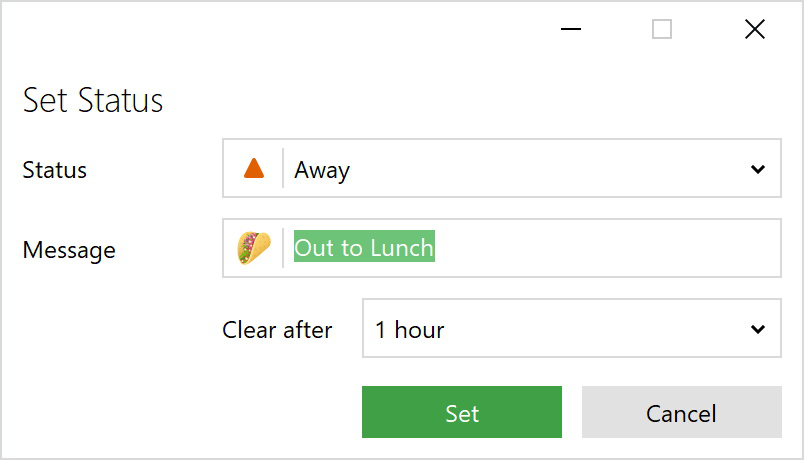
Task: Expand the Status dropdown arrow
Action: tap(757, 169)
